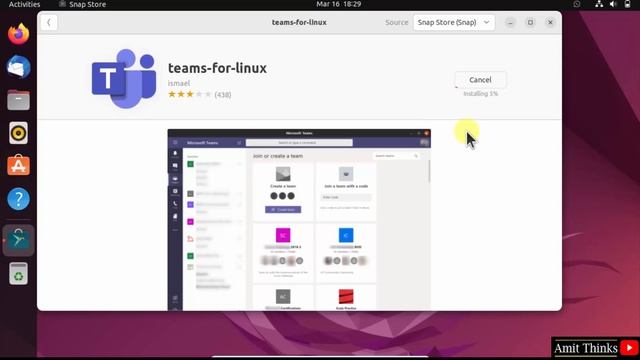Image resolution: width=640 pixels, height=360 pixels.
Task: Open the Trash from the dock
Action: (x=18, y=273)
